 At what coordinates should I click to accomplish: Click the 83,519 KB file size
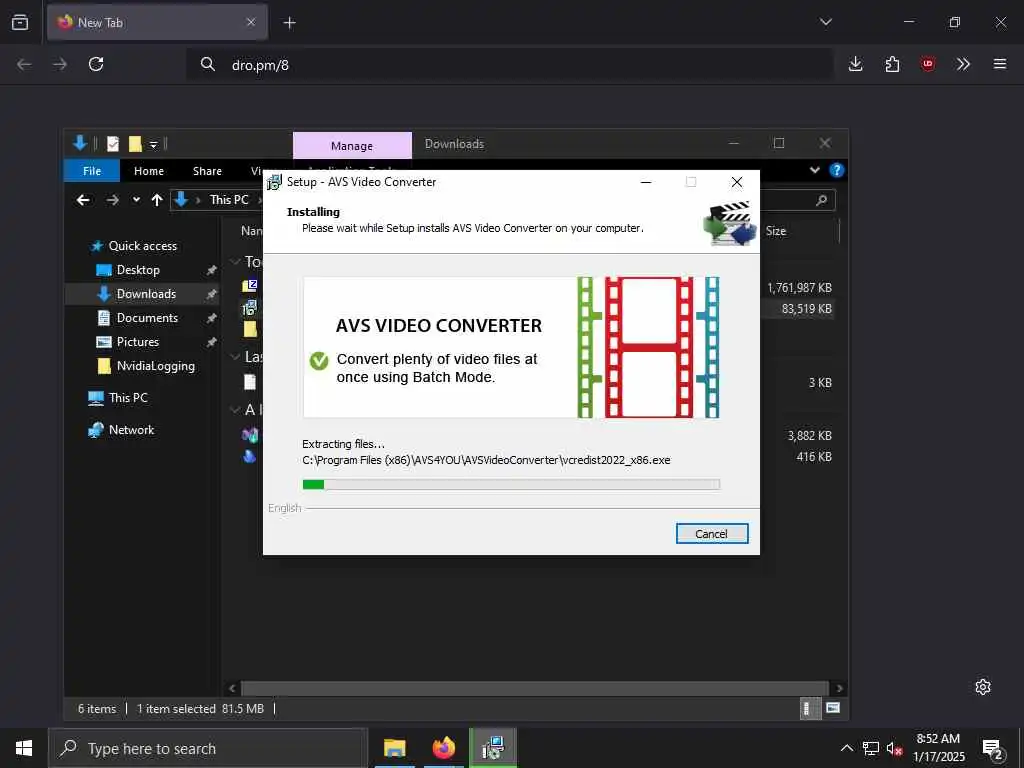click(x=807, y=309)
